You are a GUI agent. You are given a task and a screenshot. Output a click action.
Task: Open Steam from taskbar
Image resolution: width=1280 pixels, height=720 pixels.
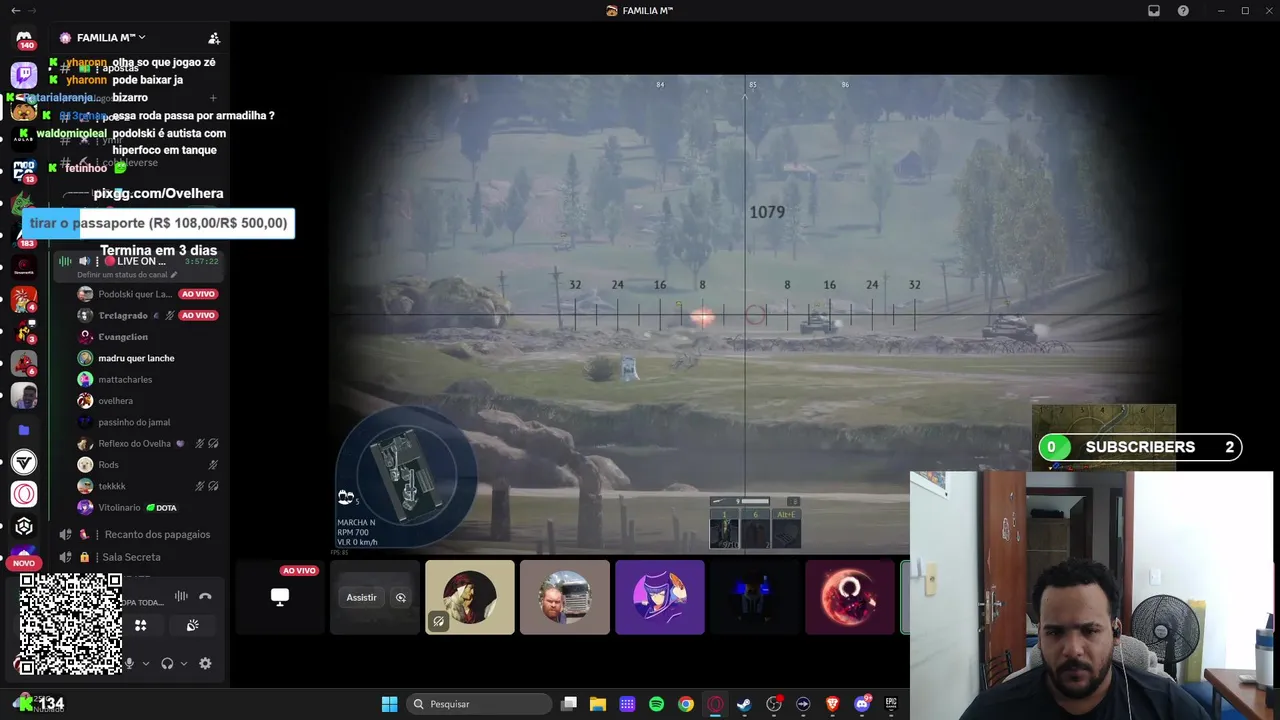(744, 704)
